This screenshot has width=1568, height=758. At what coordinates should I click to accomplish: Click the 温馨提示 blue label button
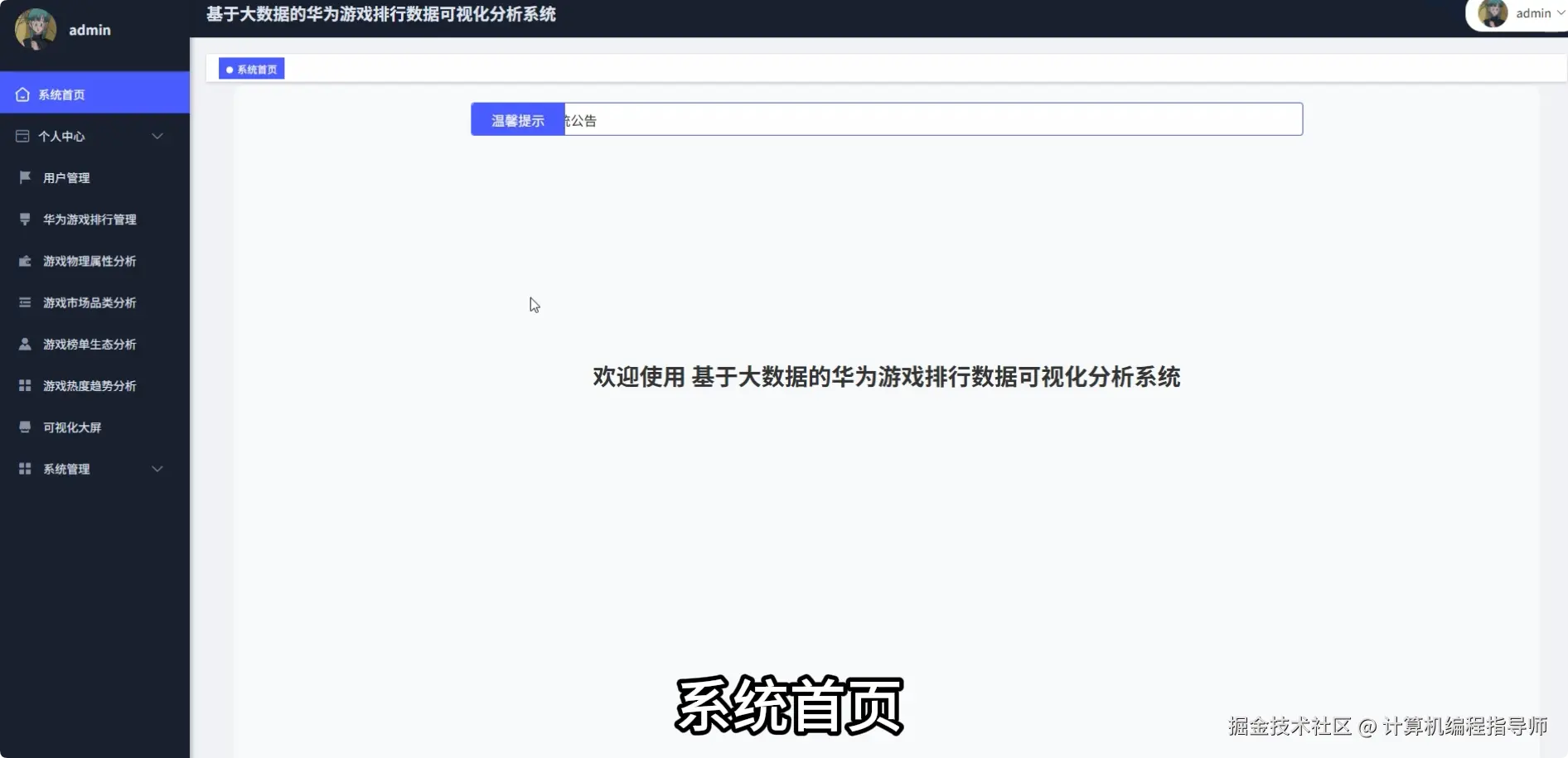tap(518, 120)
